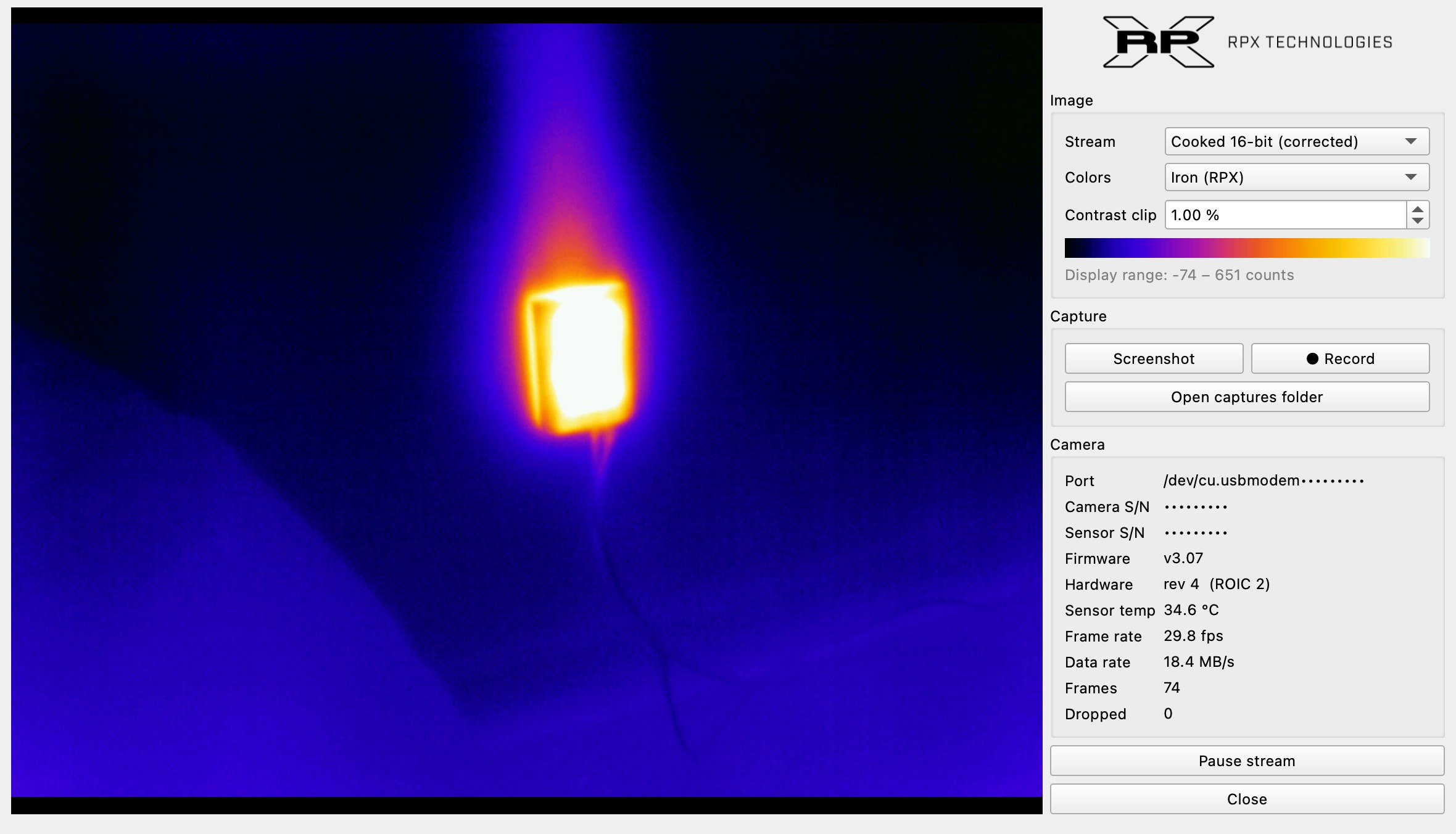This screenshot has height=834, width=1456.
Task: Increase contrast clip with up arrow
Action: [1418, 209]
